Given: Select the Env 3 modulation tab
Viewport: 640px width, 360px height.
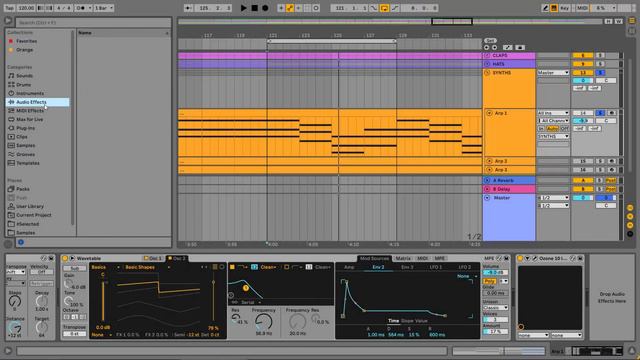Looking at the screenshot, I should click(x=407, y=267).
